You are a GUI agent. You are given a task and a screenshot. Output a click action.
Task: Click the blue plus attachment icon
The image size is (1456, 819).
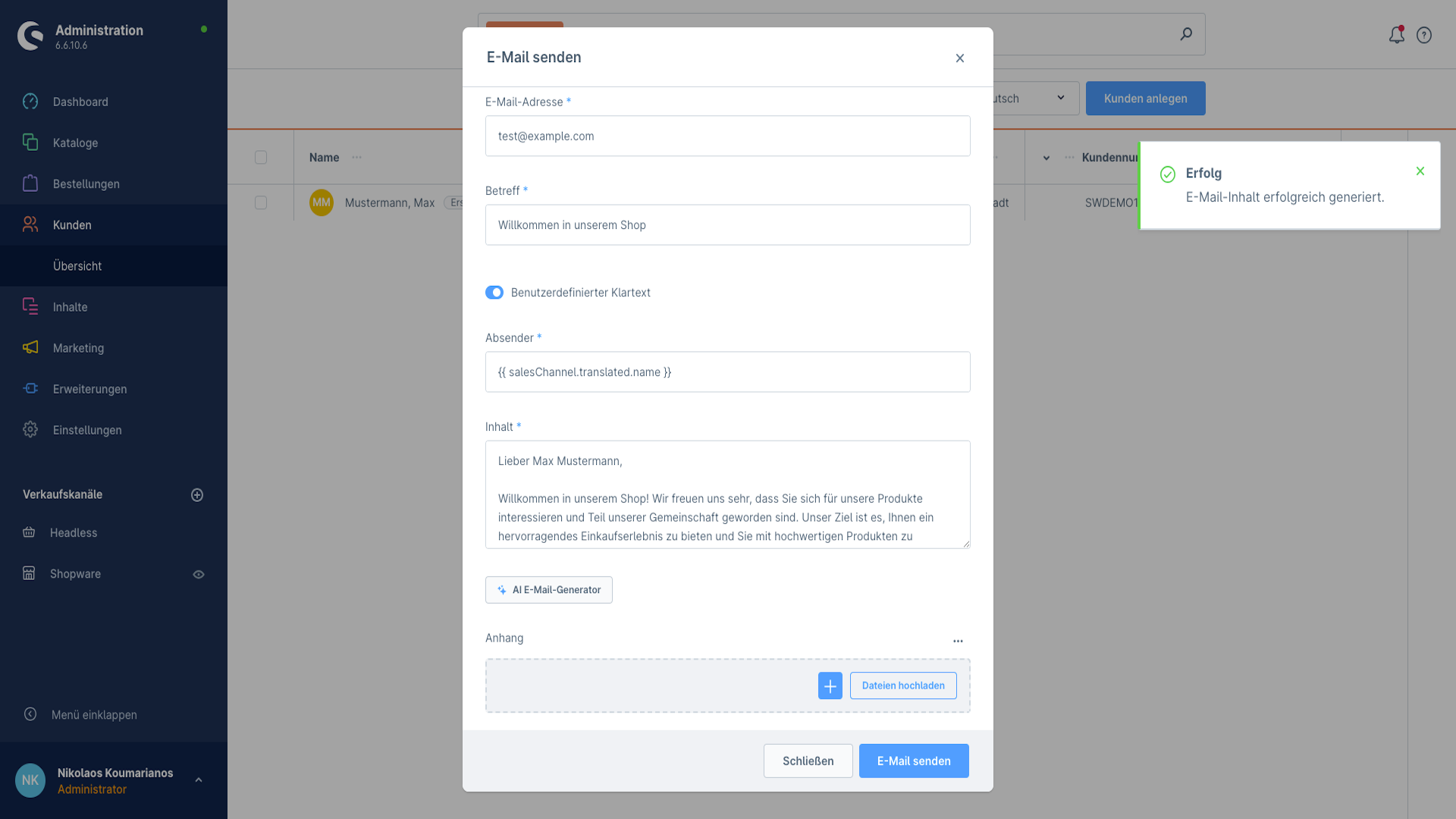pyautogui.click(x=830, y=686)
